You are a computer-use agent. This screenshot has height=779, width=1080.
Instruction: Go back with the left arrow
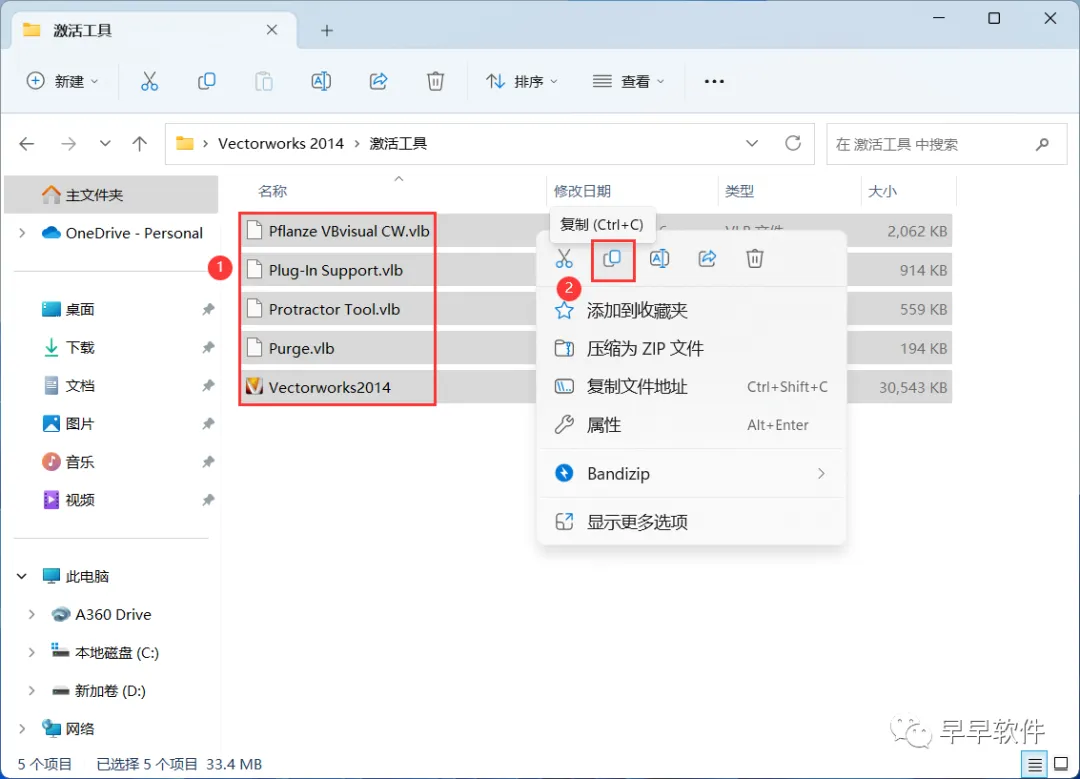[x=27, y=144]
